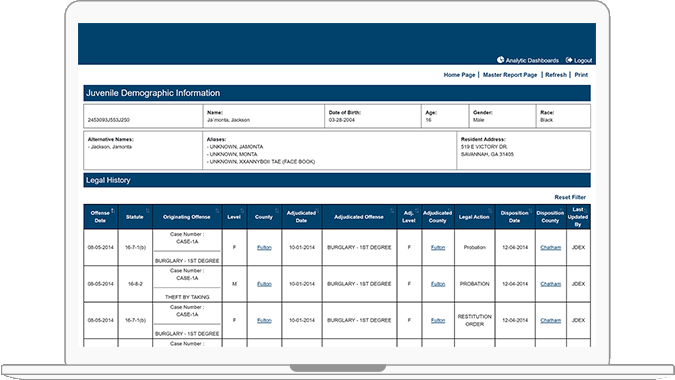This screenshot has height=380, width=675.
Task: Go to Home Page link
Action: pos(459,75)
